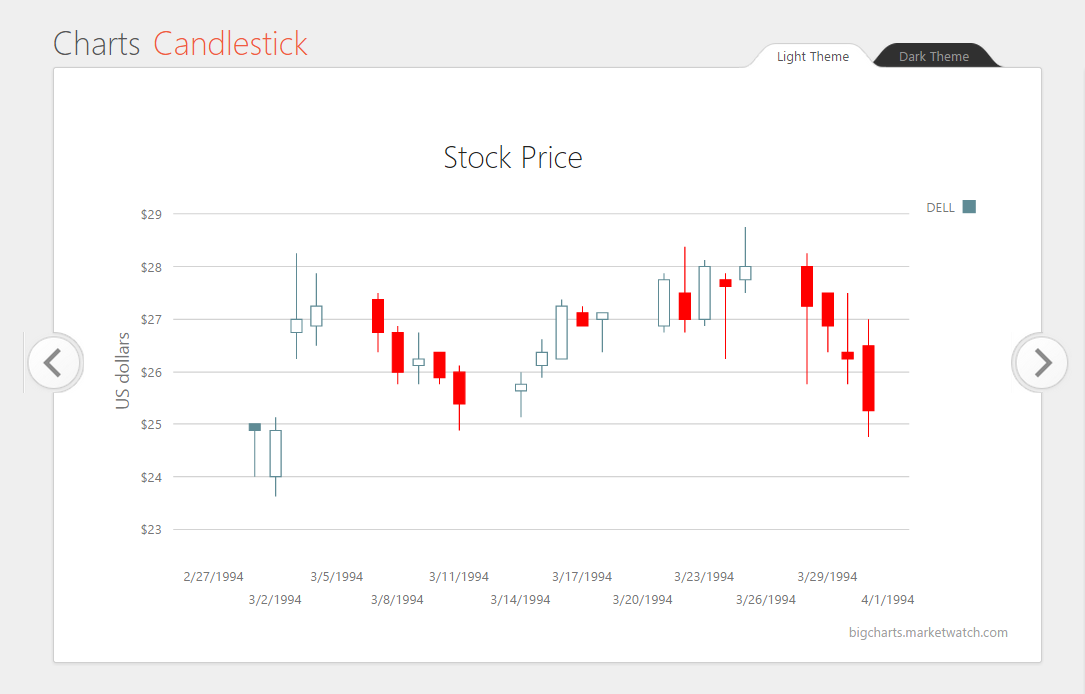Toggle the DELL legend color square

[x=968, y=207]
